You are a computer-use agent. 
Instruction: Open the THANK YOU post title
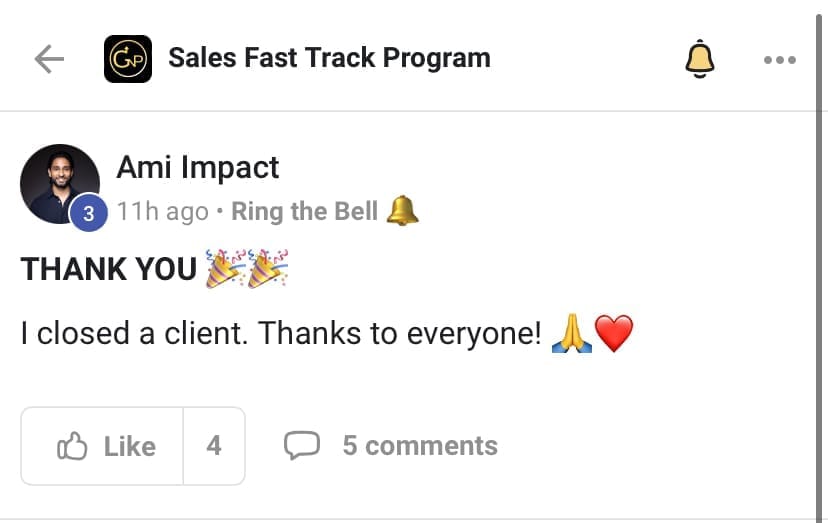tap(108, 269)
